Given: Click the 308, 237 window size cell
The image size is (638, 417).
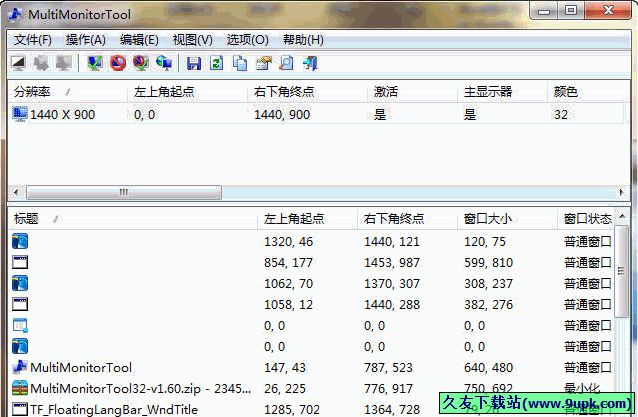Looking at the screenshot, I should [489, 284].
